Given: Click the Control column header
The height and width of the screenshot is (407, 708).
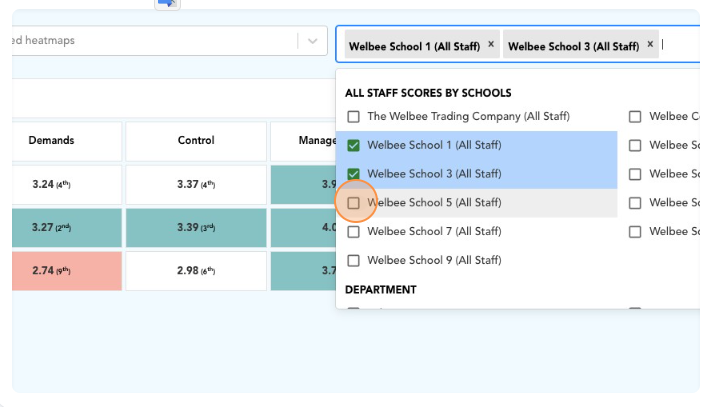Looking at the screenshot, I should 196,141.
